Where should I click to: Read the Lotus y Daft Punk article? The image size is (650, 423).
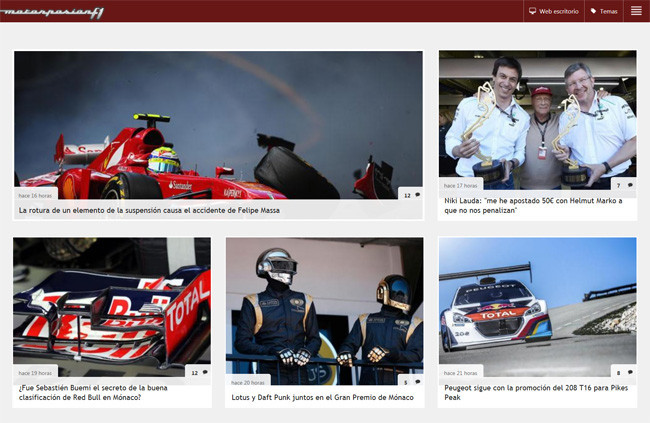click(x=323, y=397)
